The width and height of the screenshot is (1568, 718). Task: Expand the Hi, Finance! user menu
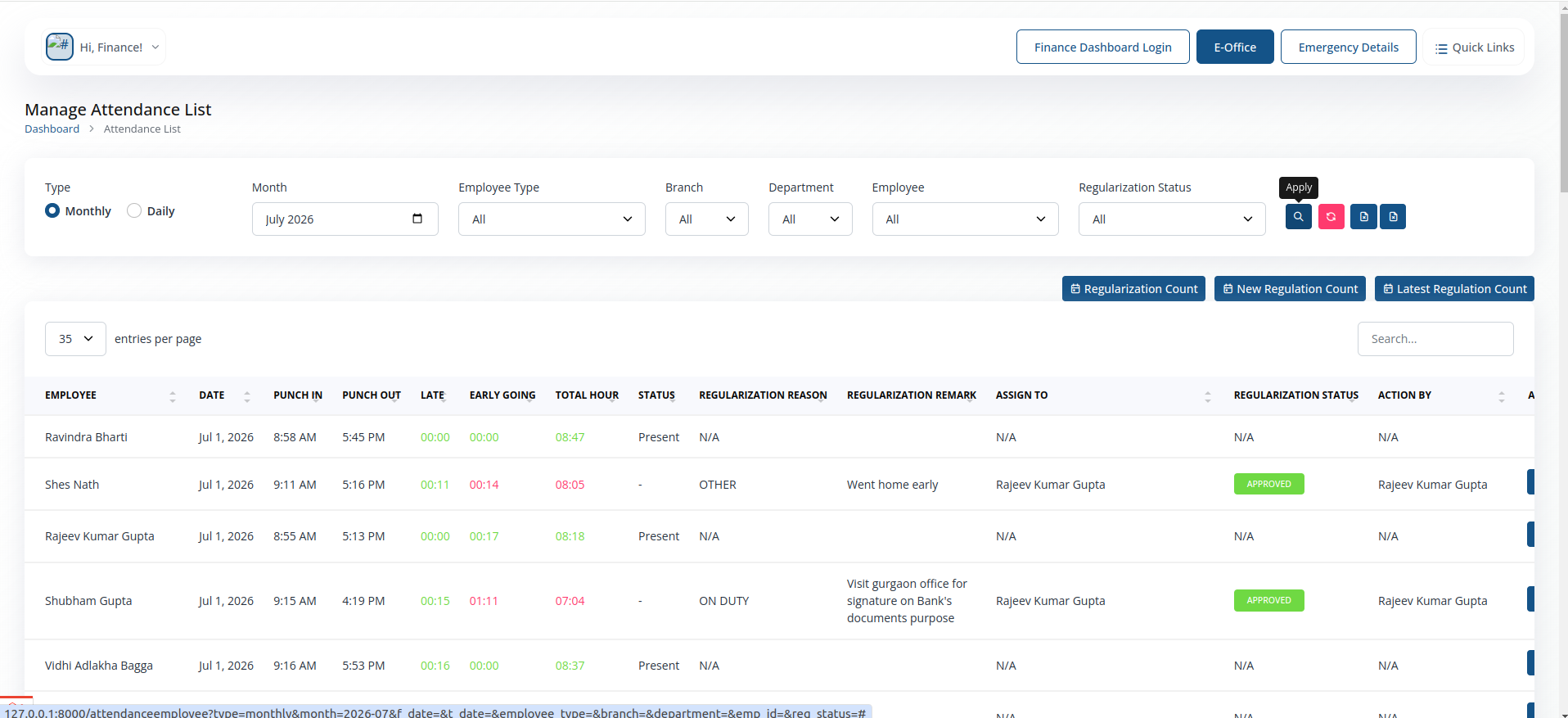pyautogui.click(x=103, y=47)
